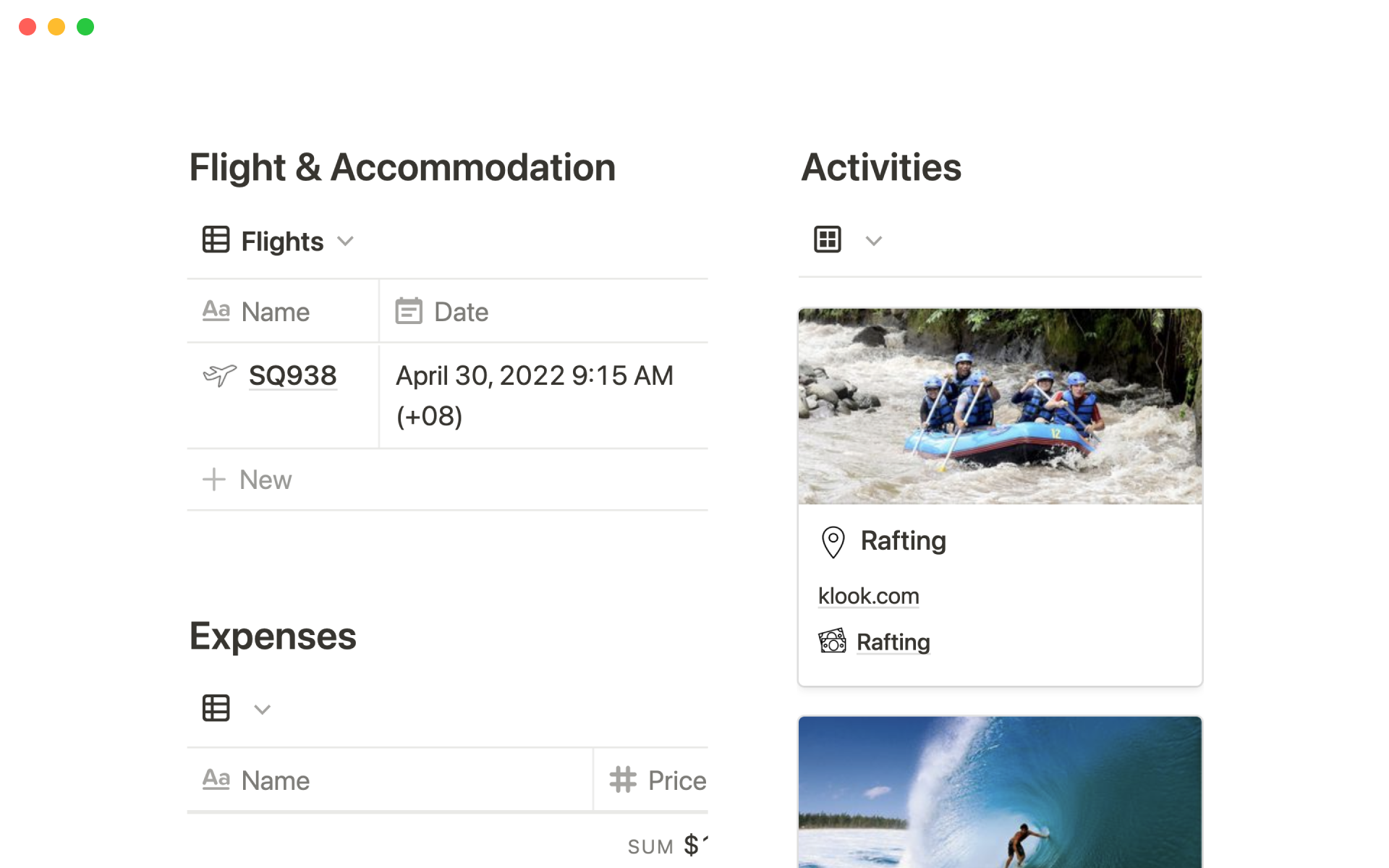Viewport: 1389px width, 868px height.
Task: Open the surfing photo card
Action: (1000, 793)
